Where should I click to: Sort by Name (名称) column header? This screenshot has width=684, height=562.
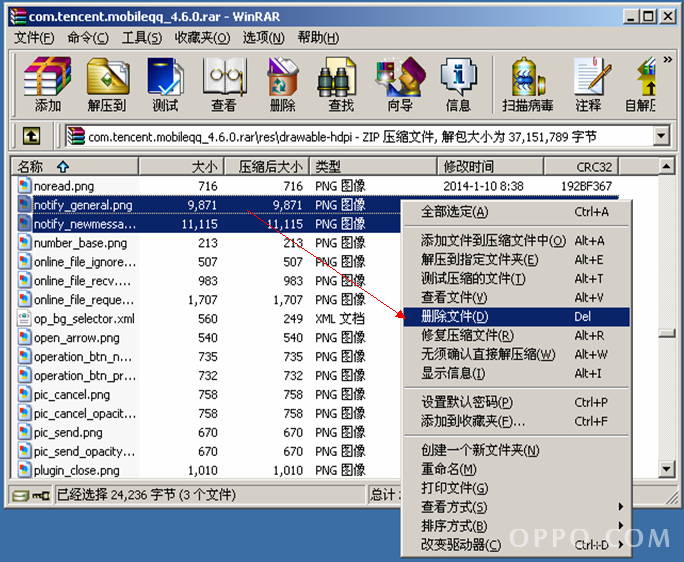[75, 167]
